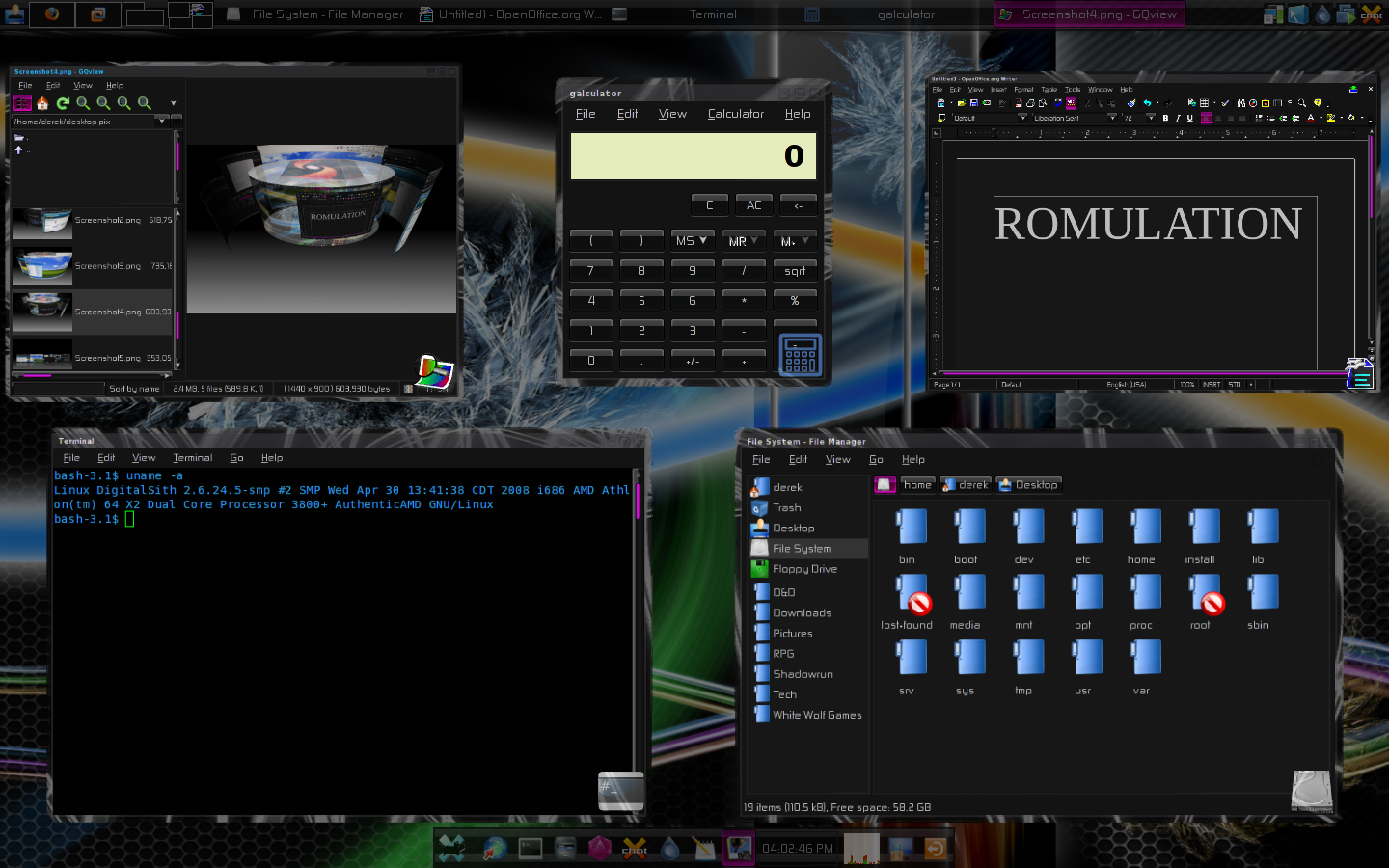Image resolution: width=1389 pixels, height=868 pixels.
Task: Click the Open document icon in Writer toolbar
Action: pos(962,103)
